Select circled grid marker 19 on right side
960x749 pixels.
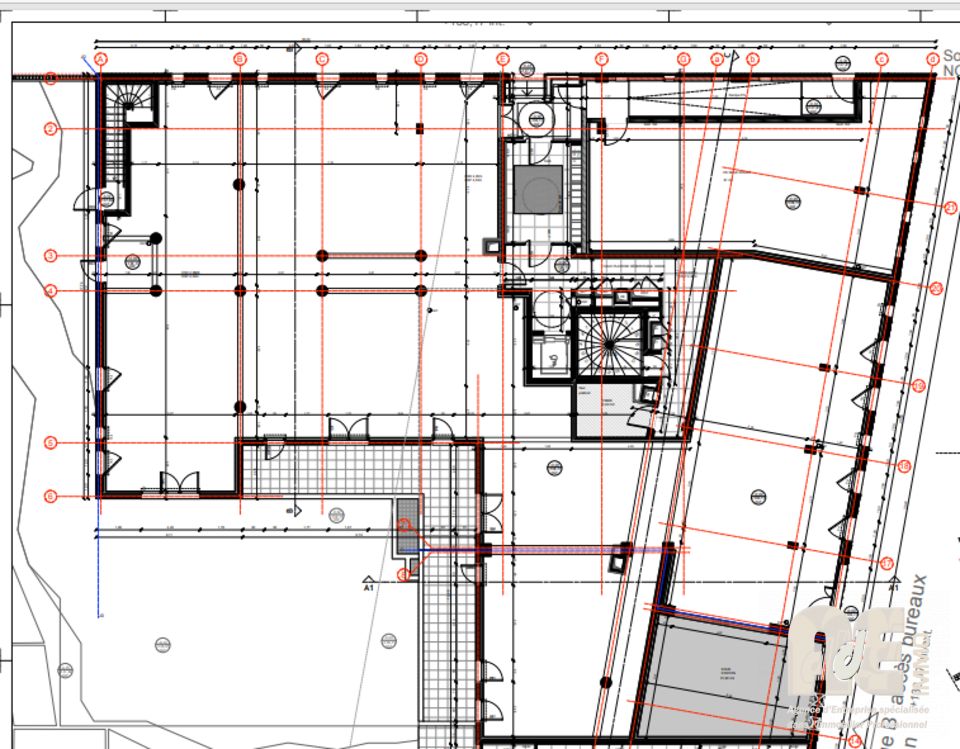(919, 385)
